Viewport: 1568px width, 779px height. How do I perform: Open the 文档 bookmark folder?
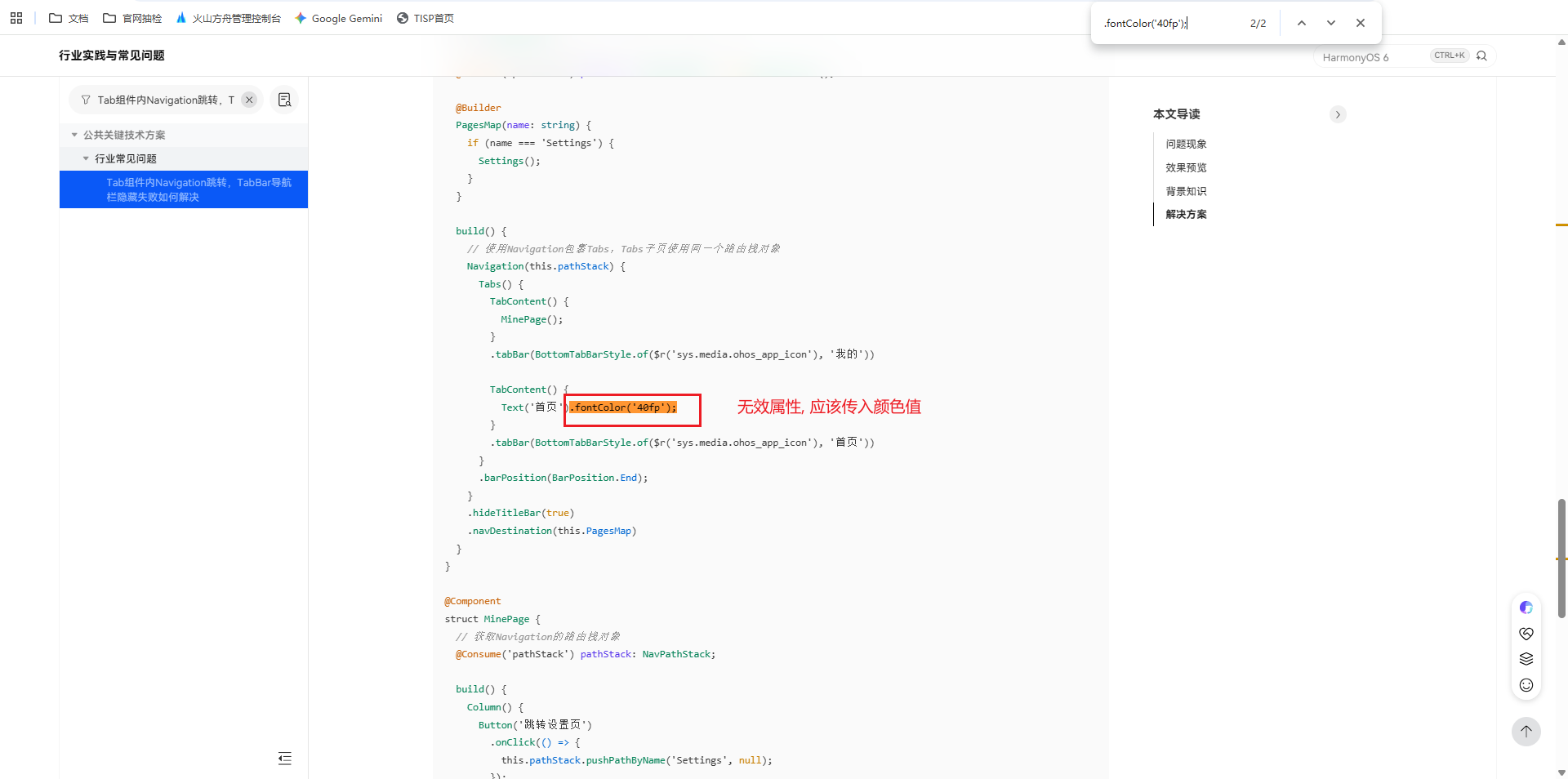click(x=69, y=18)
